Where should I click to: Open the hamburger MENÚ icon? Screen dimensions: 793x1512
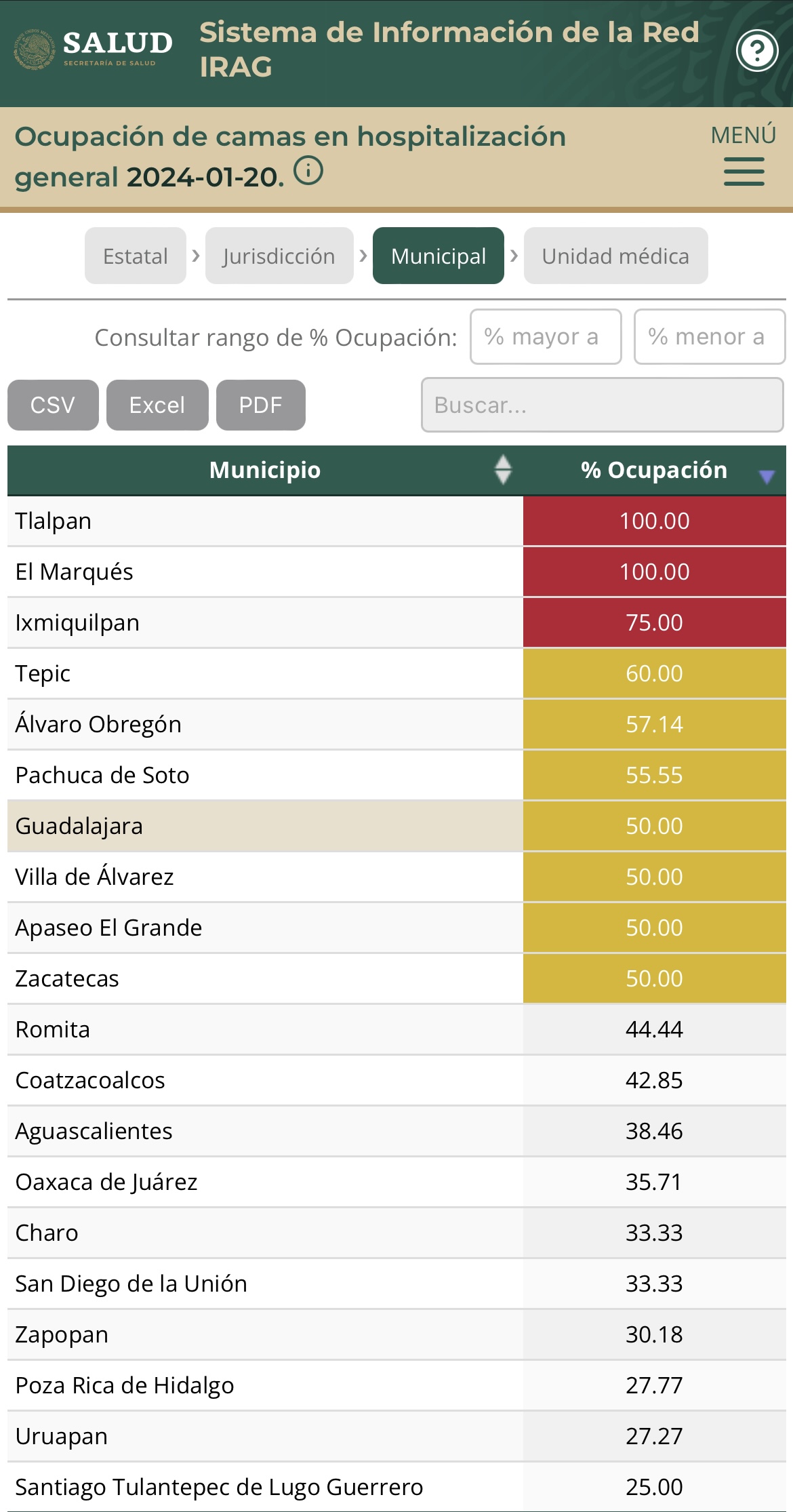pyautogui.click(x=744, y=172)
